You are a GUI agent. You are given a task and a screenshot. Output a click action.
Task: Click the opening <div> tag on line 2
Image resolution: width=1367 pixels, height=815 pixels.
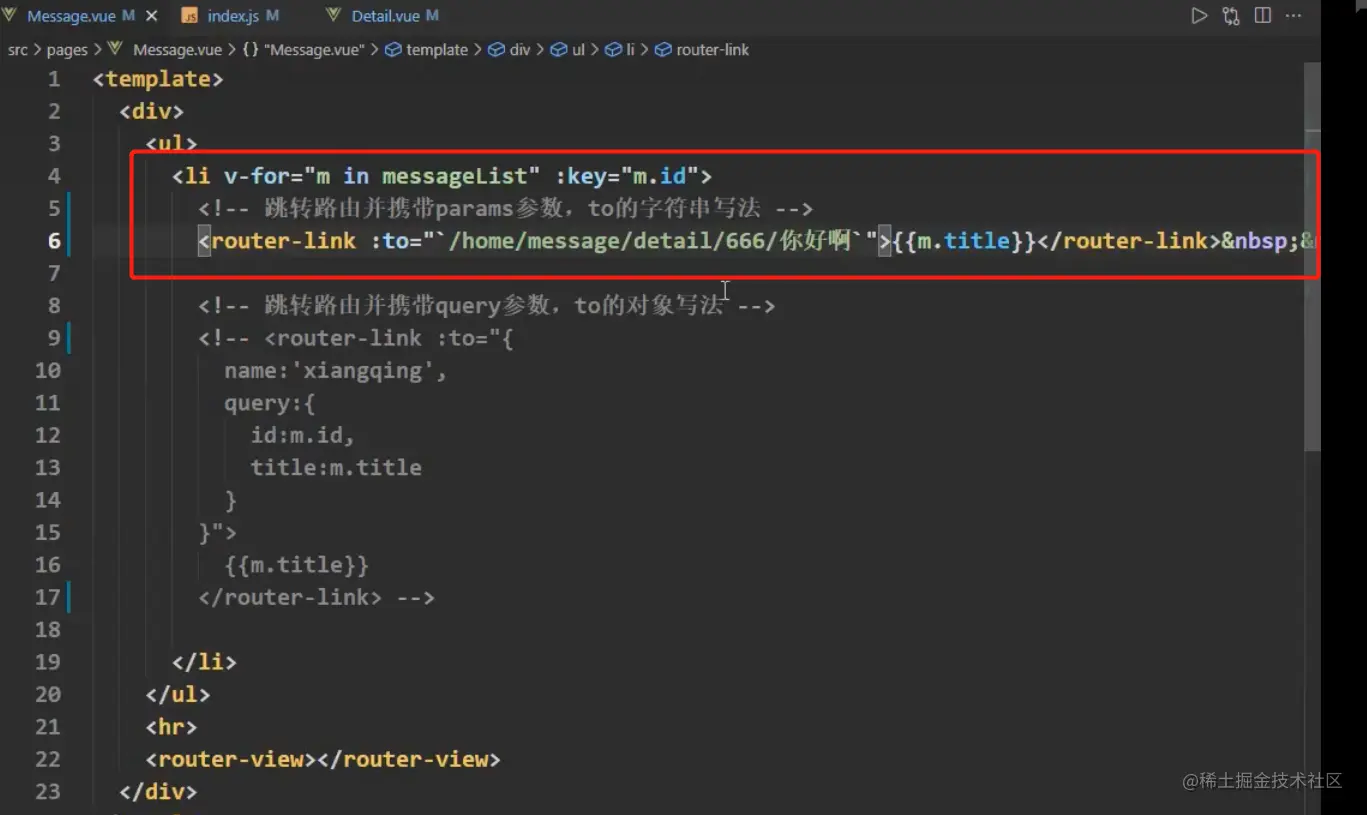(x=151, y=111)
